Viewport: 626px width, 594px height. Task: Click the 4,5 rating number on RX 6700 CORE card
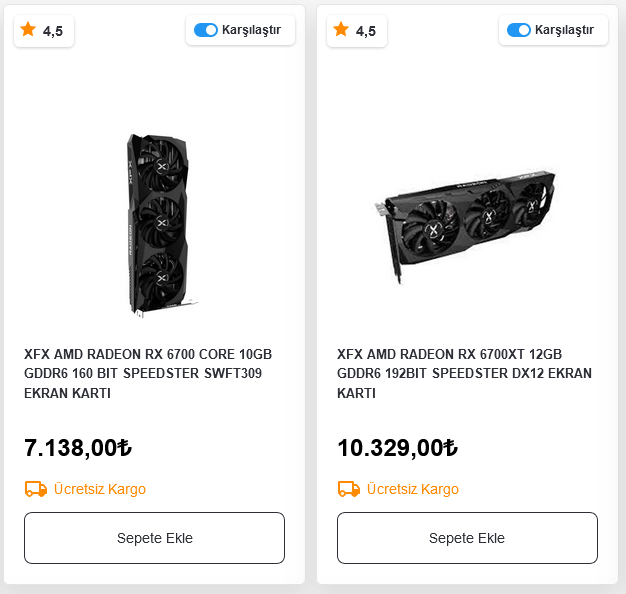[53, 31]
